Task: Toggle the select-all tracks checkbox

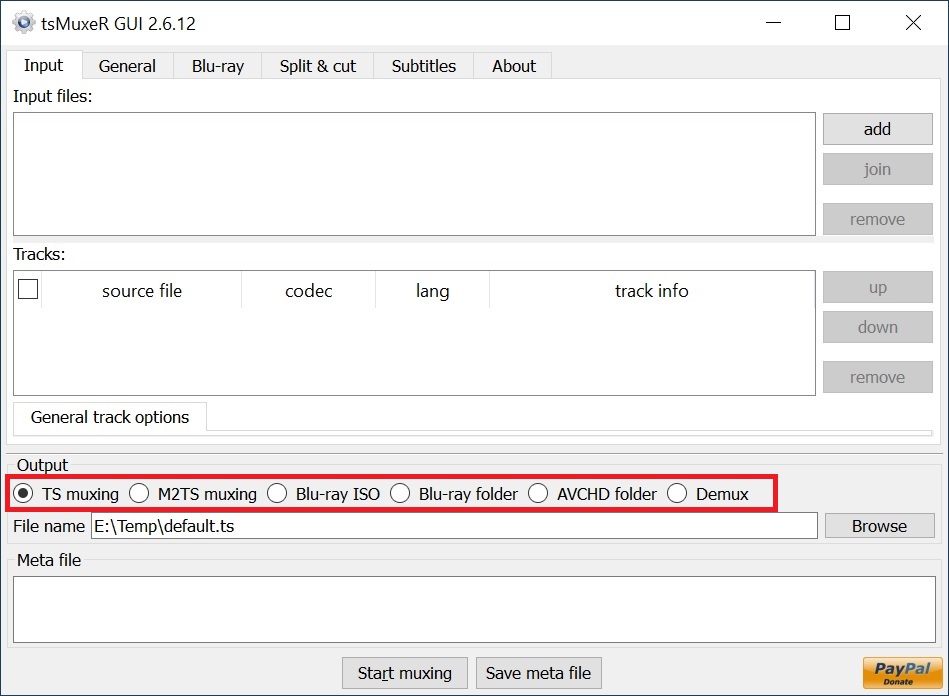Action: click(x=28, y=289)
